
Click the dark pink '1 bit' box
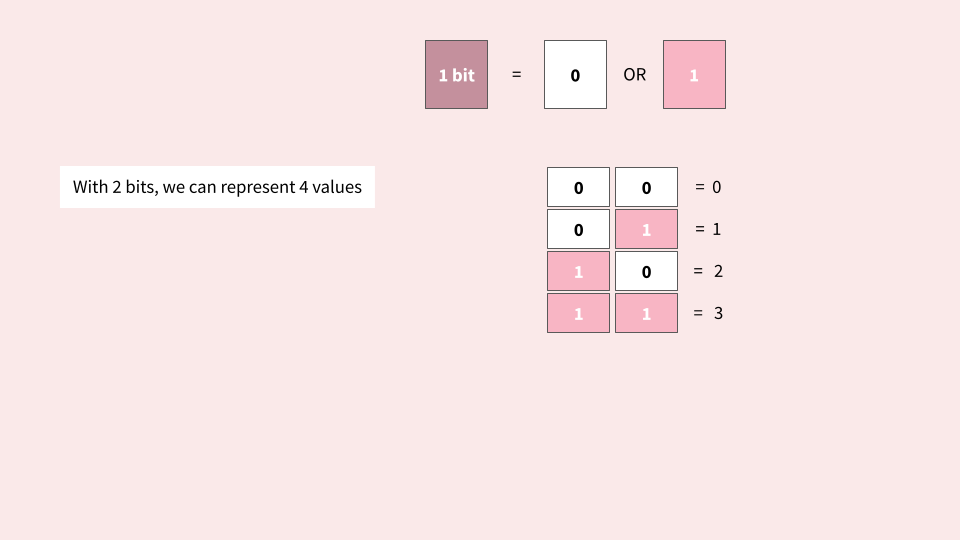coord(456,75)
